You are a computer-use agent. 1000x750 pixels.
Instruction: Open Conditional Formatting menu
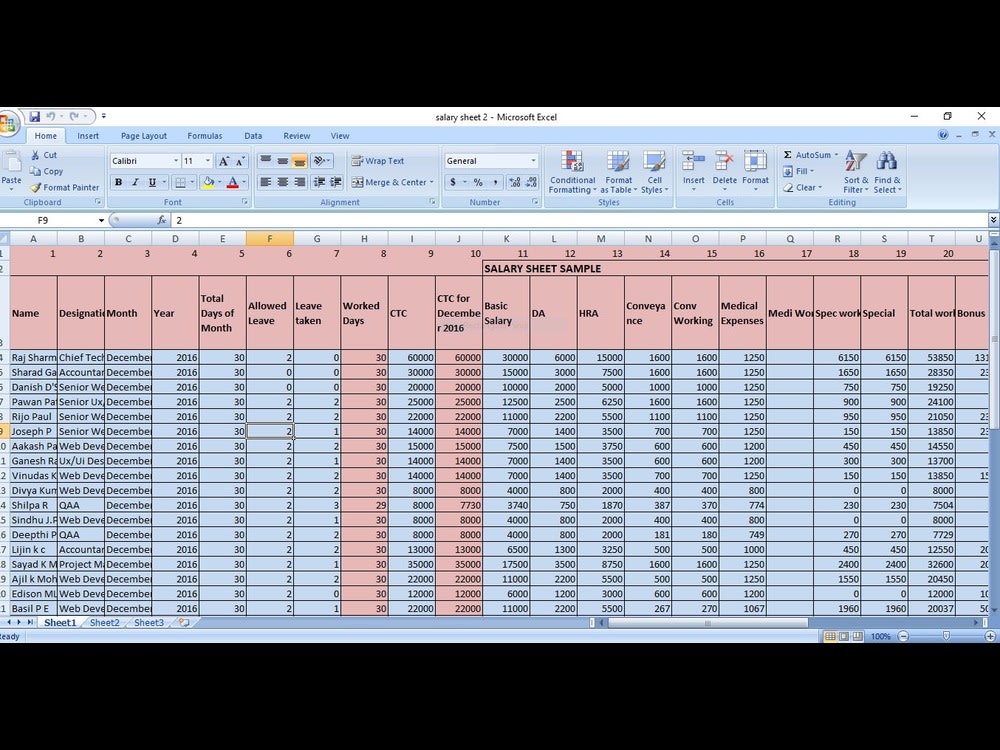point(572,172)
